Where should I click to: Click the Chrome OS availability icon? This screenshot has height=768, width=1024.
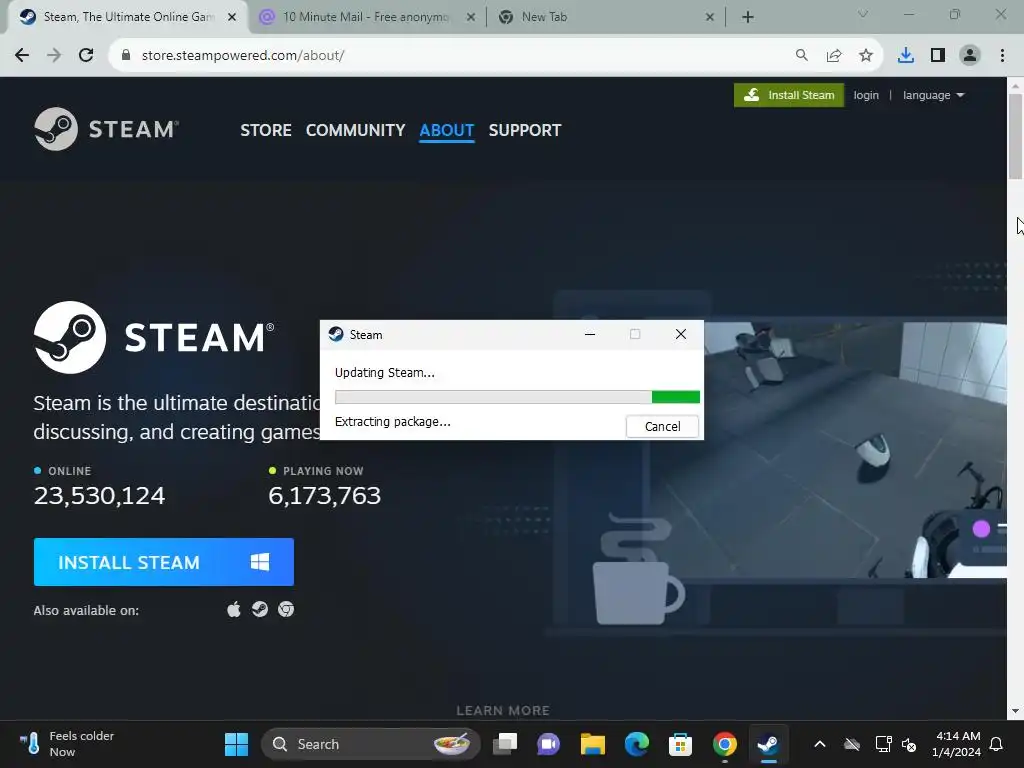point(286,609)
